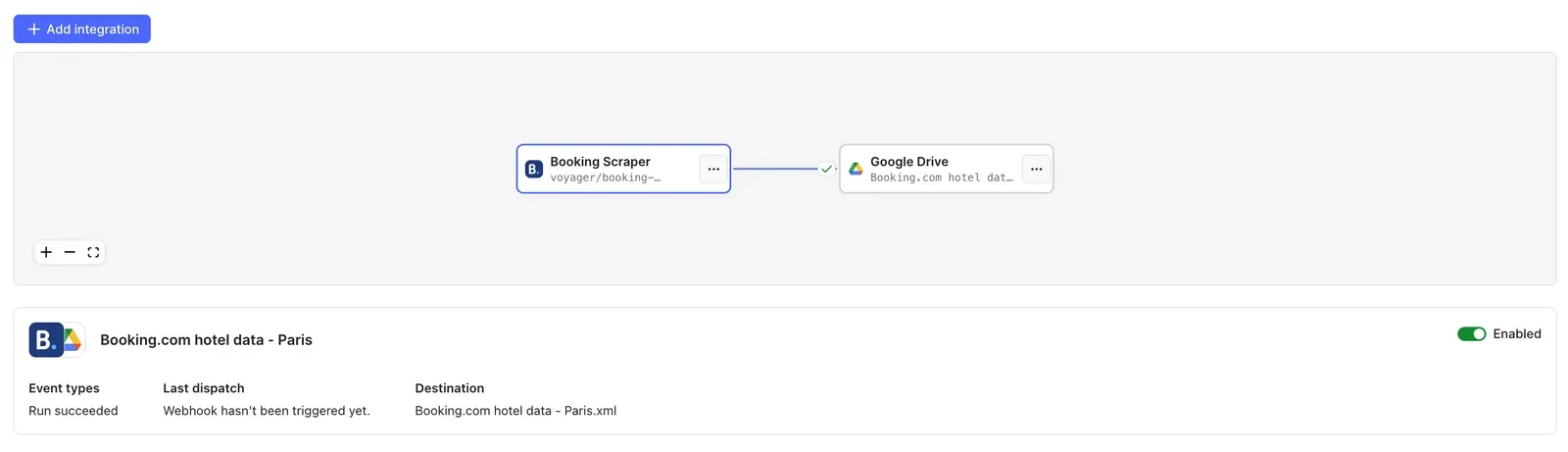
Task: Click the Event types label
Action: point(64,388)
